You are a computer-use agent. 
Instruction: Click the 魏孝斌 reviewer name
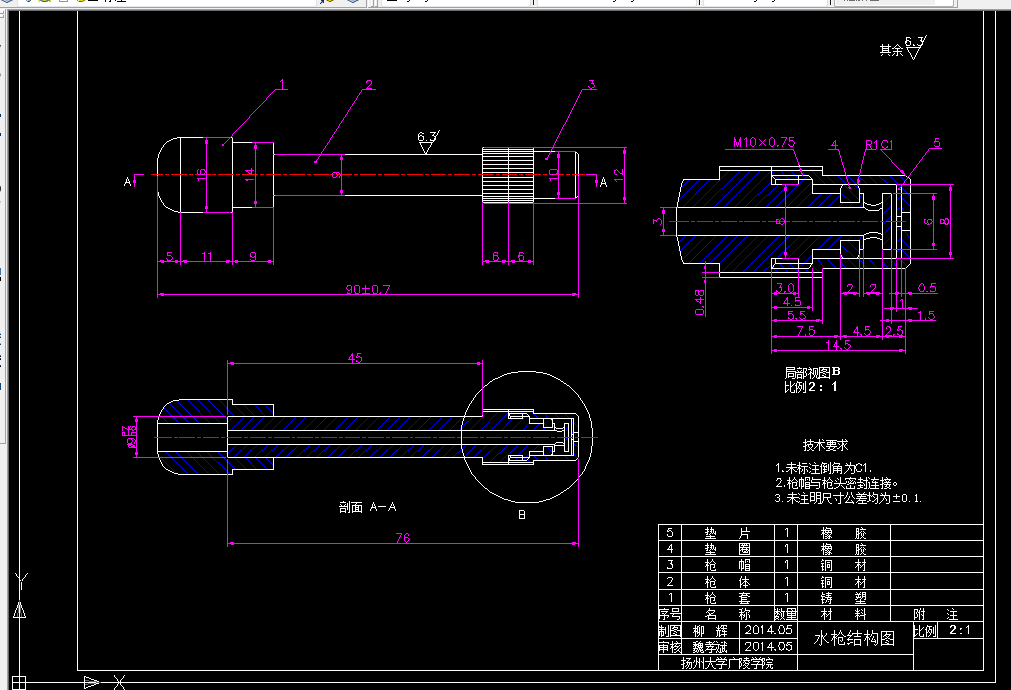(x=710, y=647)
